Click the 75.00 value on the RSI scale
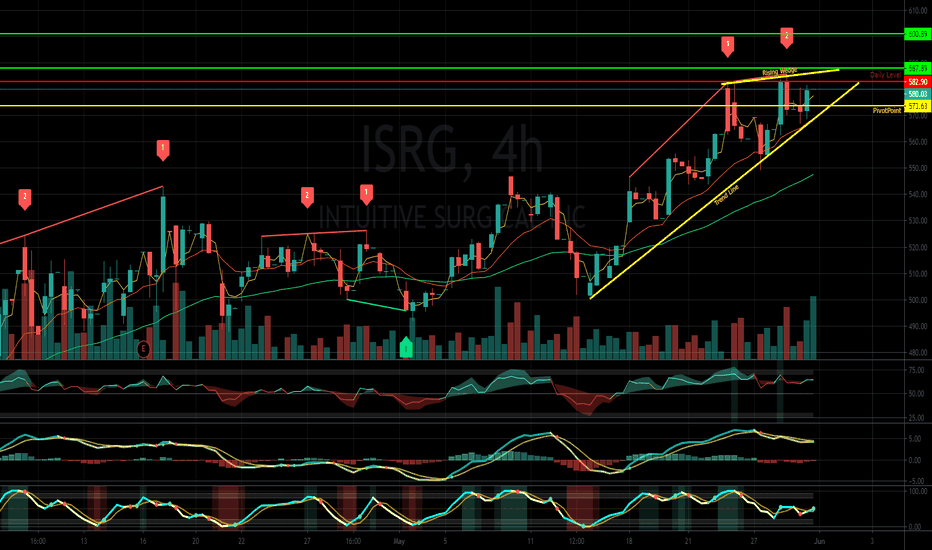The image size is (932, 550). pyautogui.click(x=917, y=370)
